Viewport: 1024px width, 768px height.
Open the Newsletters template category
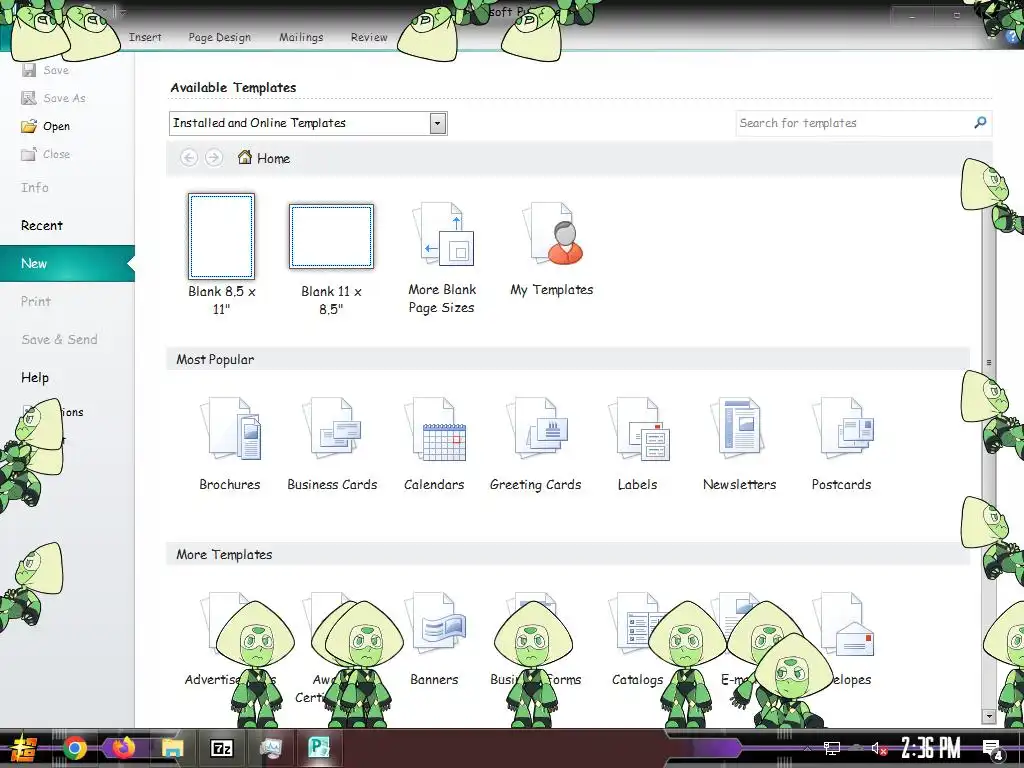pyautogui.click(x=739, y=444)
